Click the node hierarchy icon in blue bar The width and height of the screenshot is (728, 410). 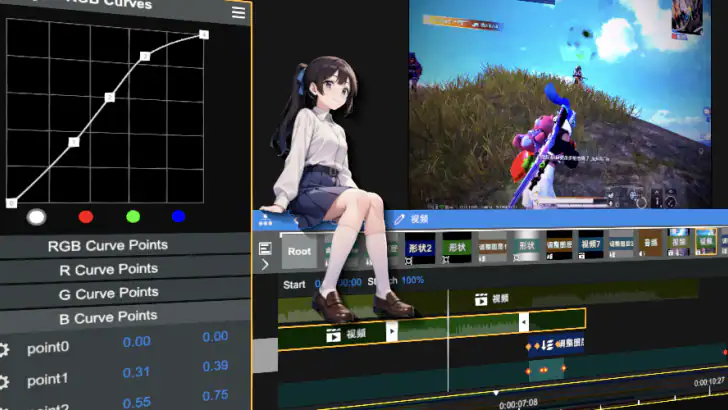[x=265, y=221]
